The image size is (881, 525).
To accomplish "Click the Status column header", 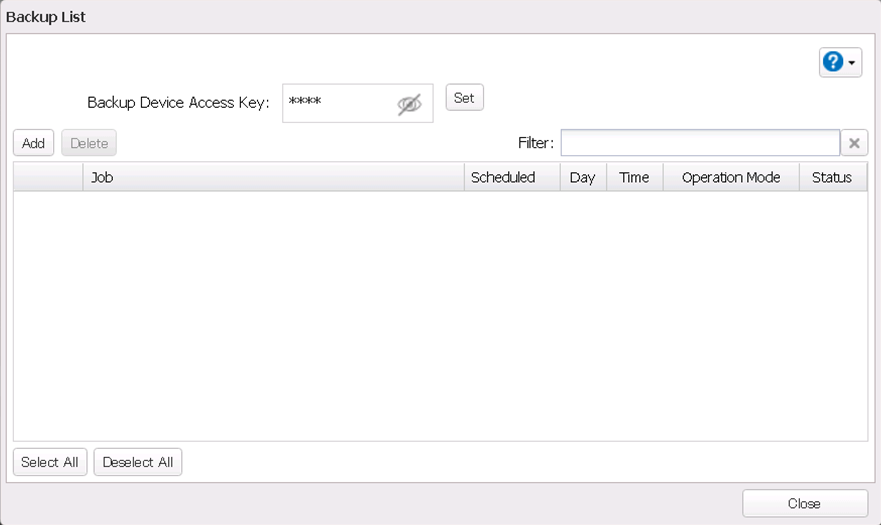I will point(832,177).
